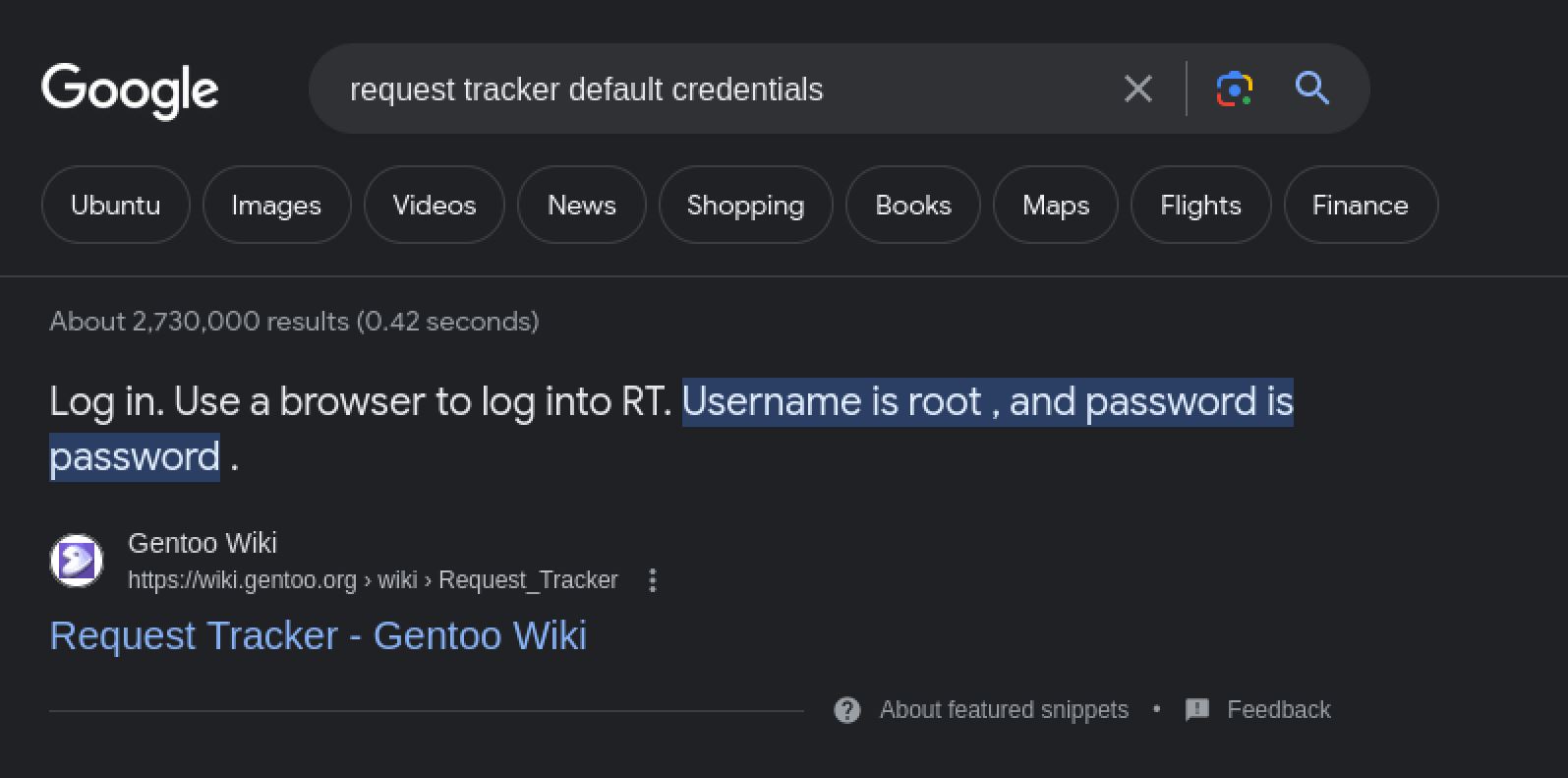Click About featured snippets link
The height and width of the screenshot is (778, 1568).
click(1004, 710)
